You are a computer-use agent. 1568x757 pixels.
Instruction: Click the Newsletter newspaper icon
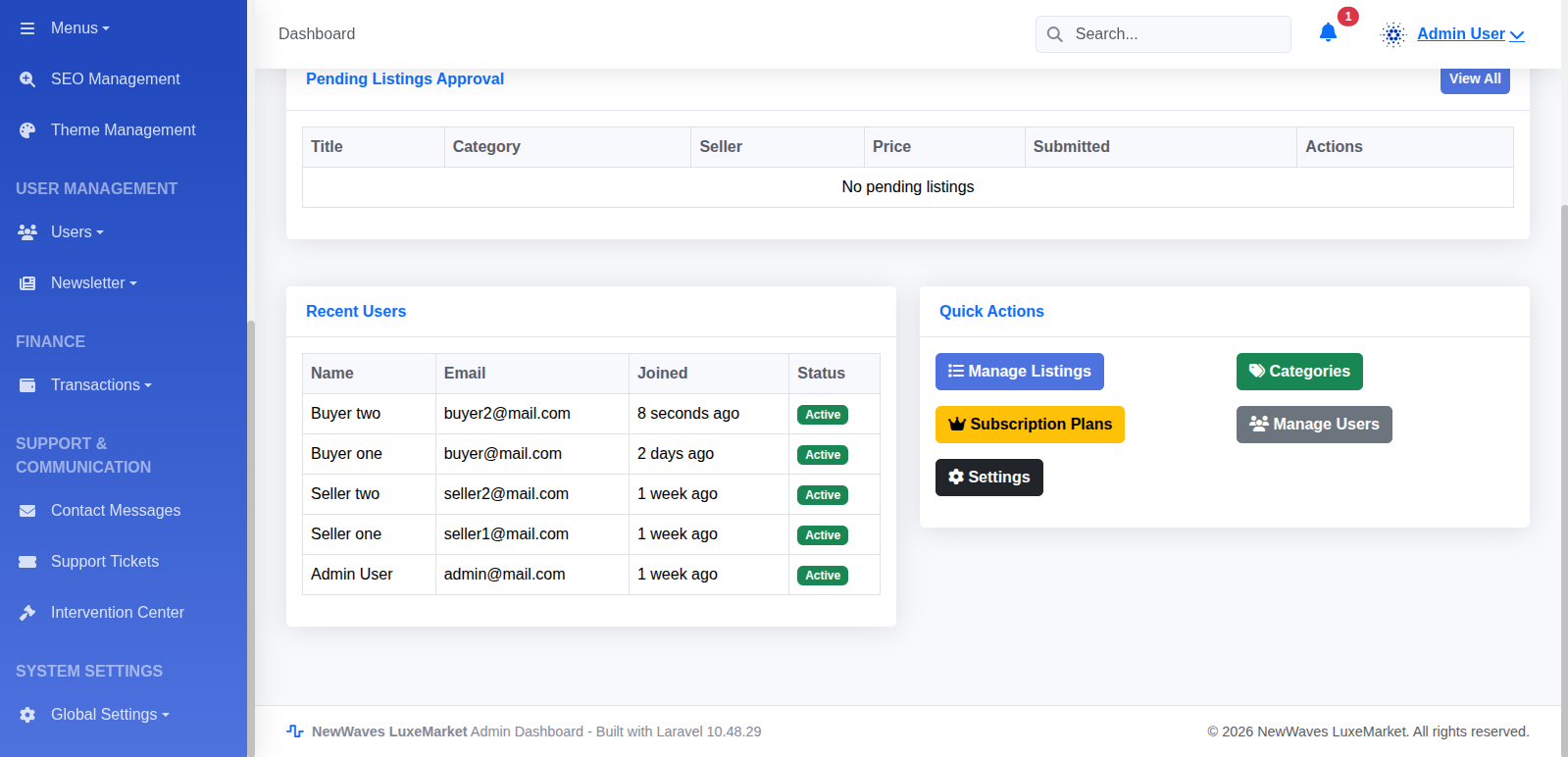tap(27, 283)
